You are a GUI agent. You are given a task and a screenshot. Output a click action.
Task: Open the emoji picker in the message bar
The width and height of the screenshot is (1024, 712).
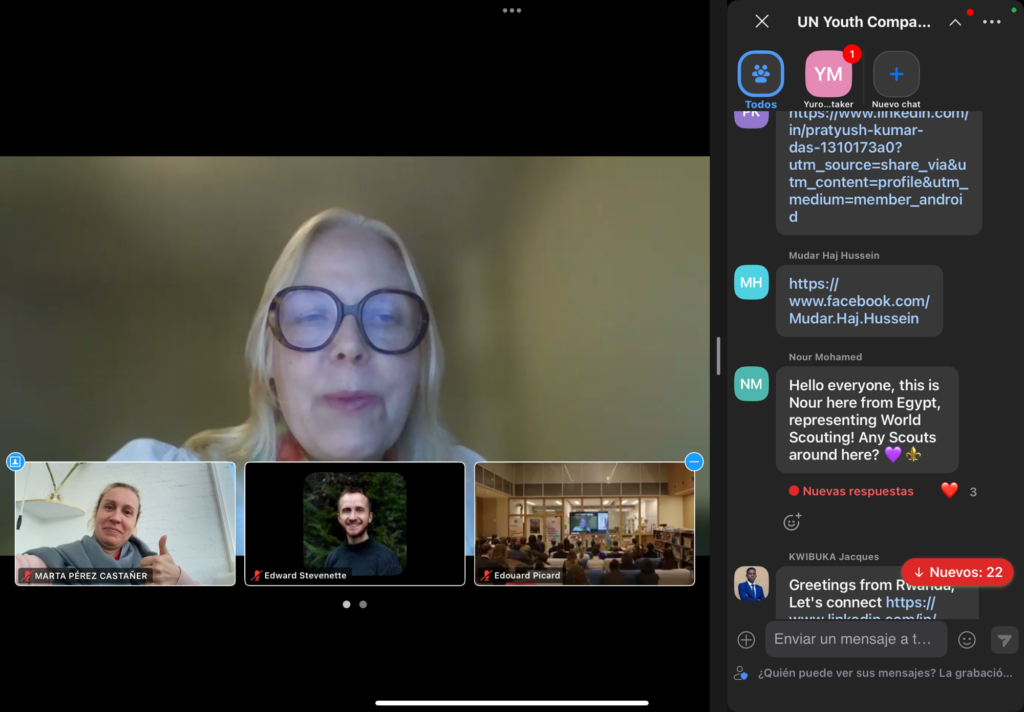click(x=967, y=639)
